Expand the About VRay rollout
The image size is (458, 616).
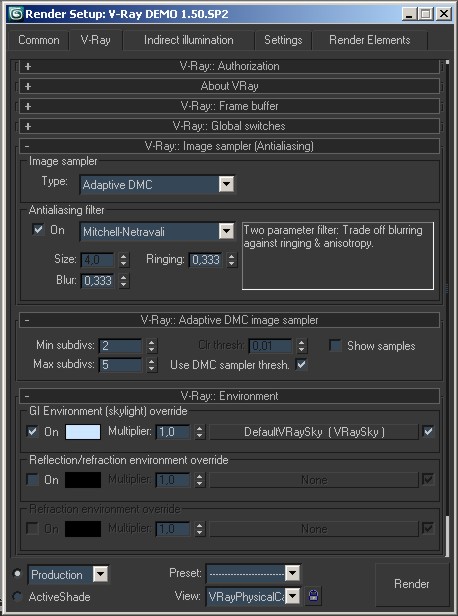pyautogui.click(x=229, y=86)
